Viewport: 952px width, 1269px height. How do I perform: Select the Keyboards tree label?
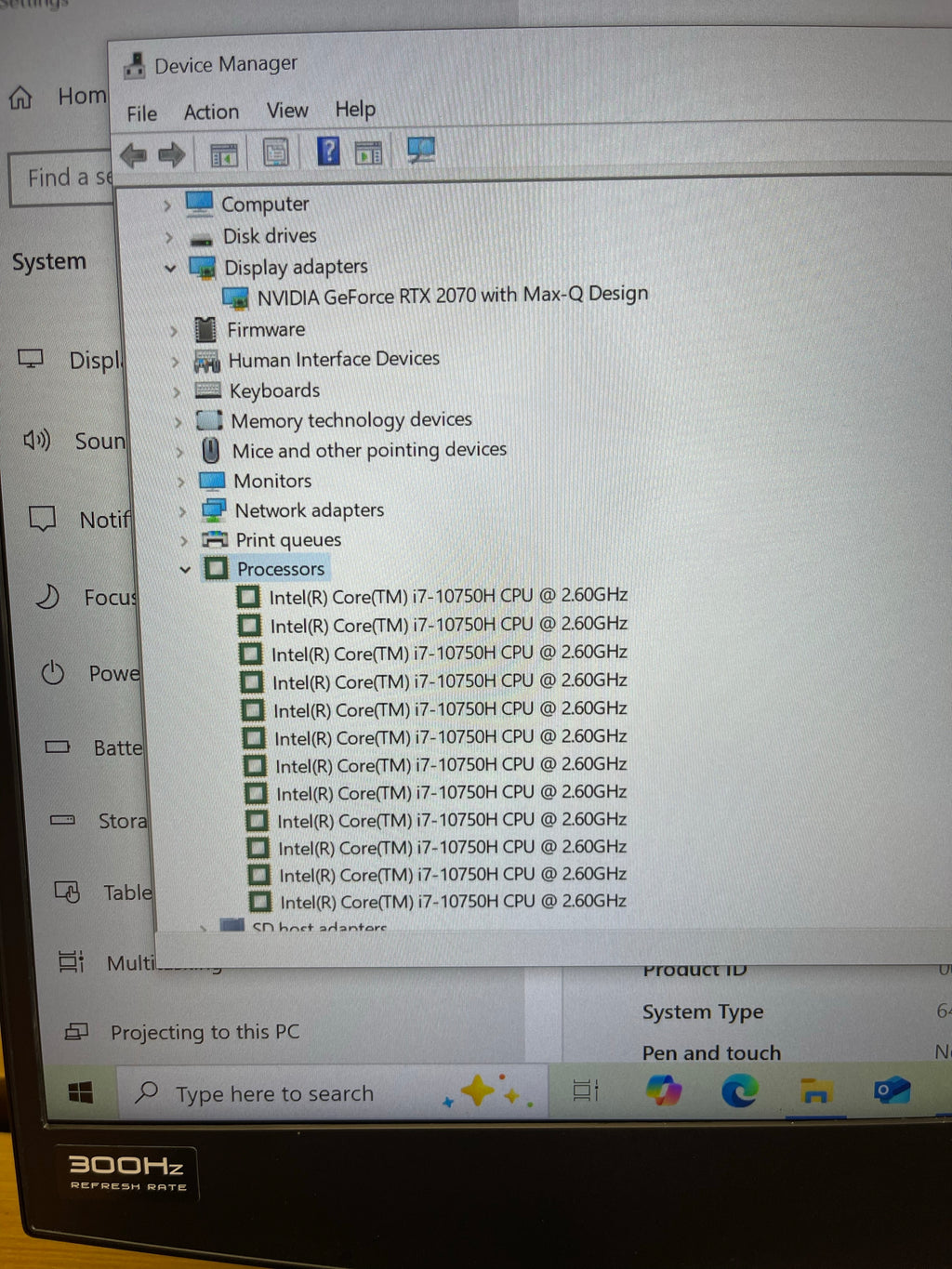click(274, 391)
